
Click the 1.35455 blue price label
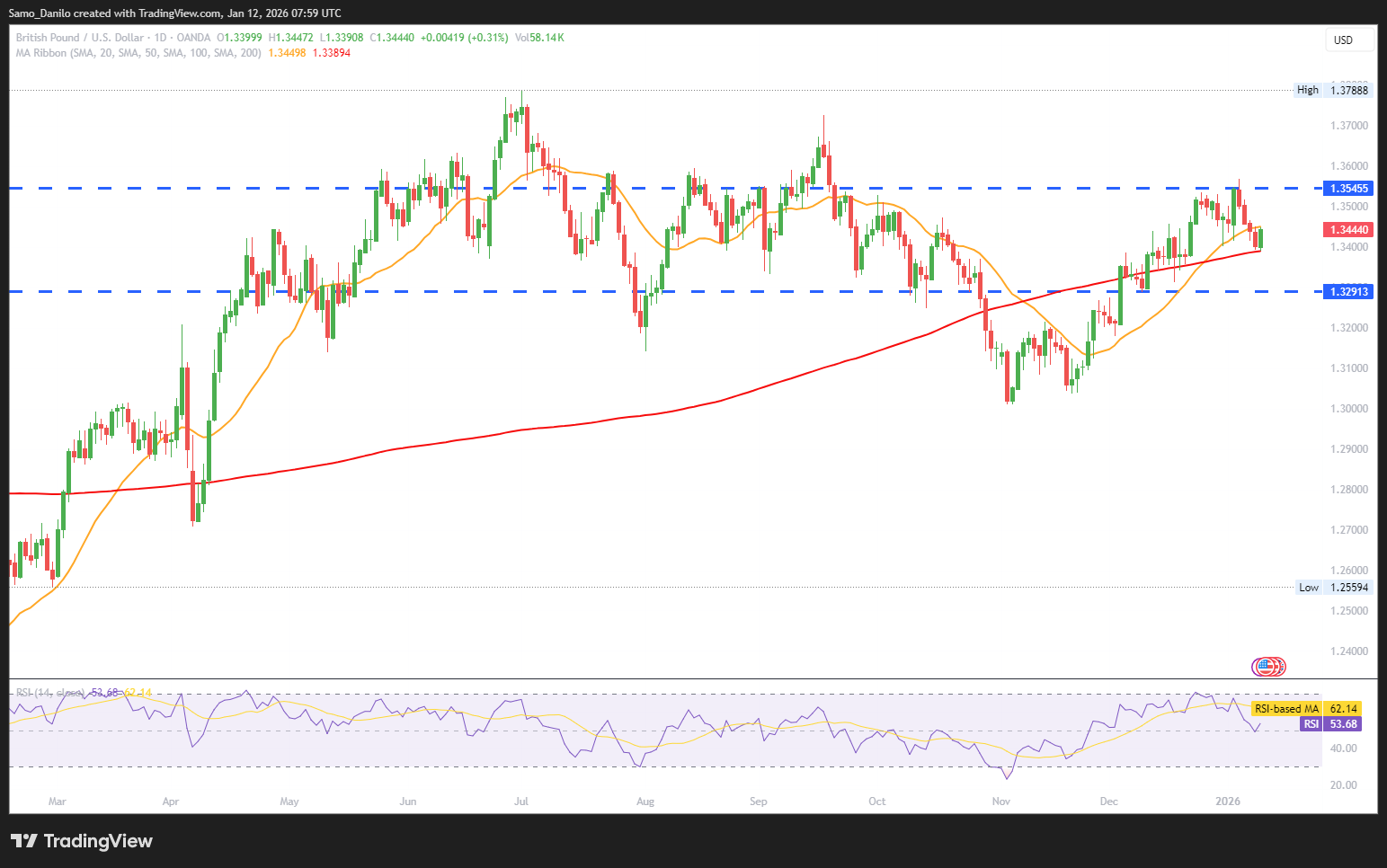(x=1348, y=188)
